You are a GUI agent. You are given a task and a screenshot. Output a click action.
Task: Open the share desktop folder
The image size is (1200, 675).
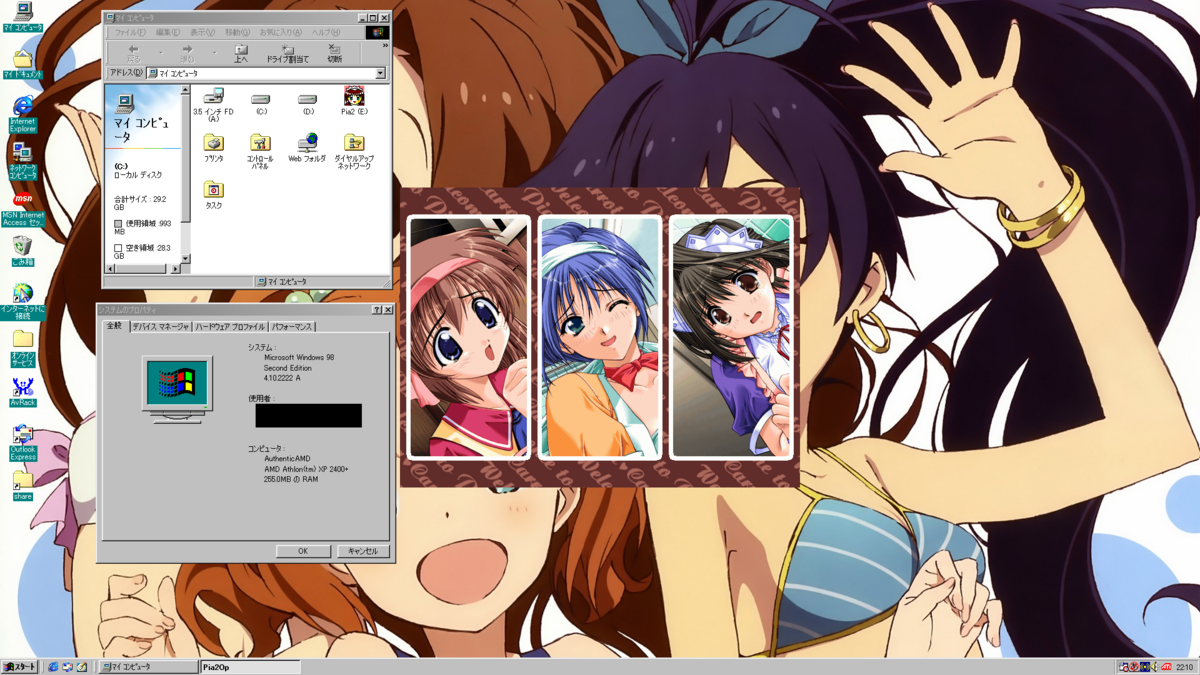pyautogui.click(x=22, y=487)
